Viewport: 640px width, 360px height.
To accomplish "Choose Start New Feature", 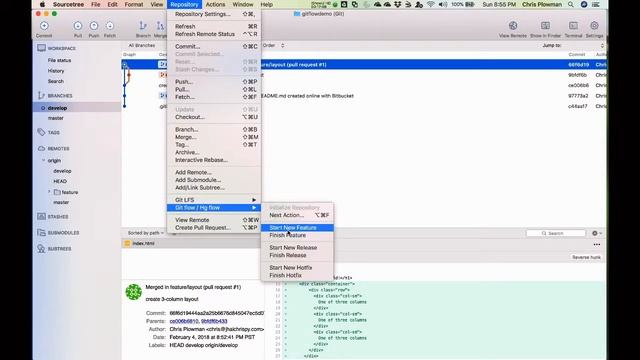I will 297,228.
